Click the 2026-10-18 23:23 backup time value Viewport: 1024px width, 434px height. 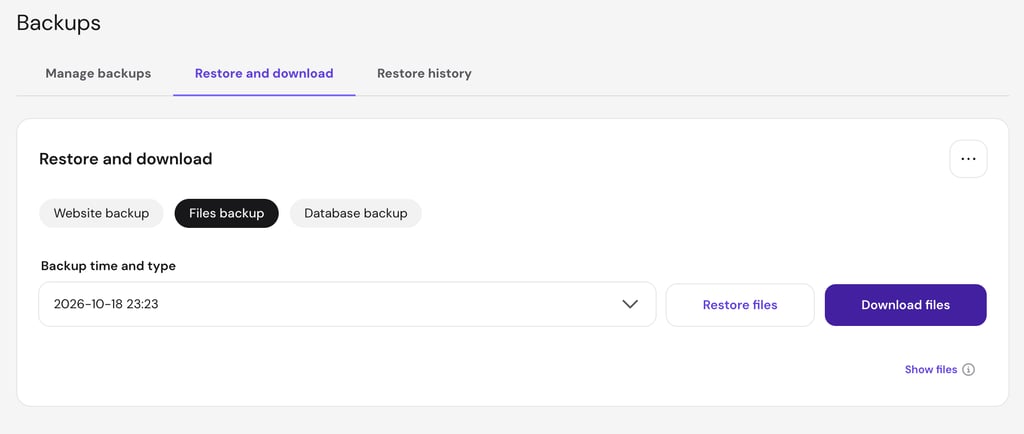point(106,304)
